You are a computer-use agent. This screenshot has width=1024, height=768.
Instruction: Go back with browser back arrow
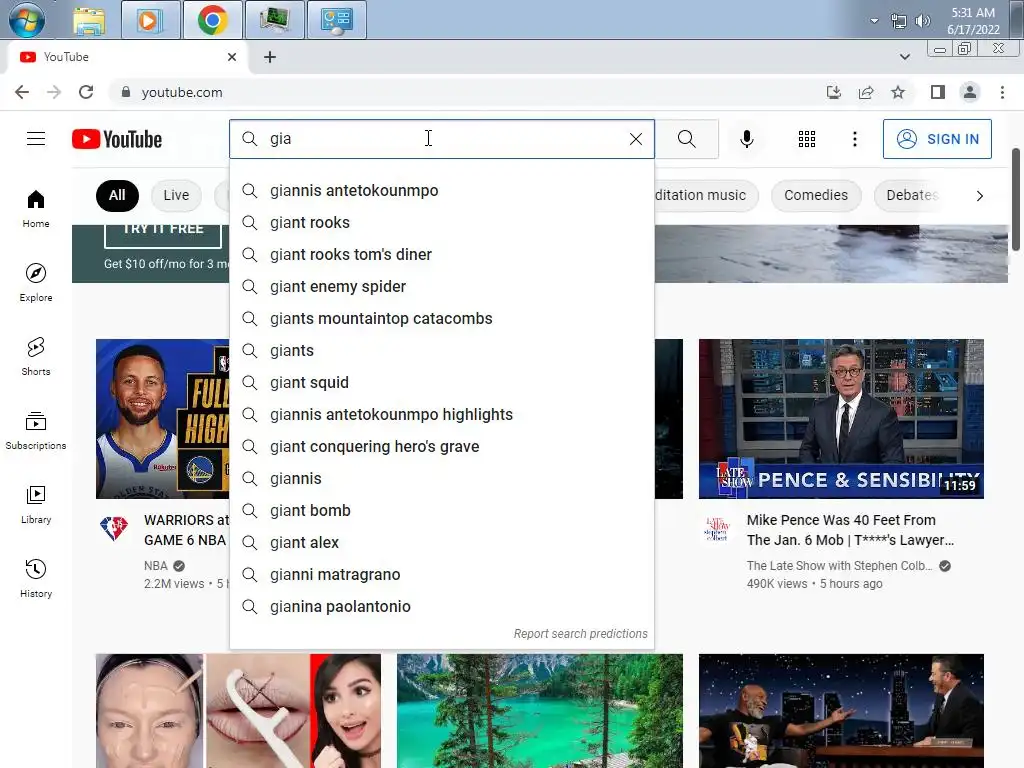coord(22,92)
